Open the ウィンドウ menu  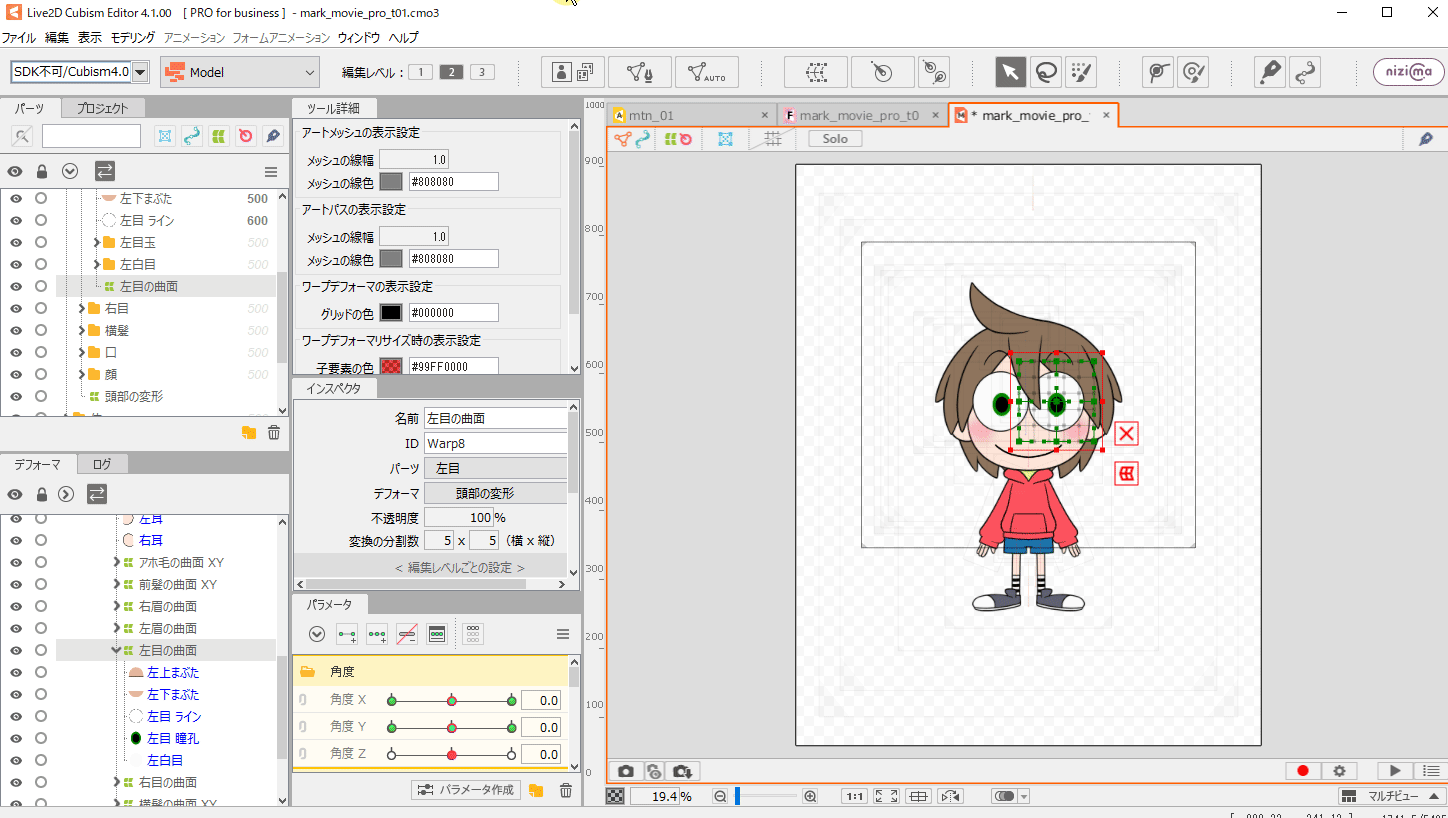(x=359, y=37)
